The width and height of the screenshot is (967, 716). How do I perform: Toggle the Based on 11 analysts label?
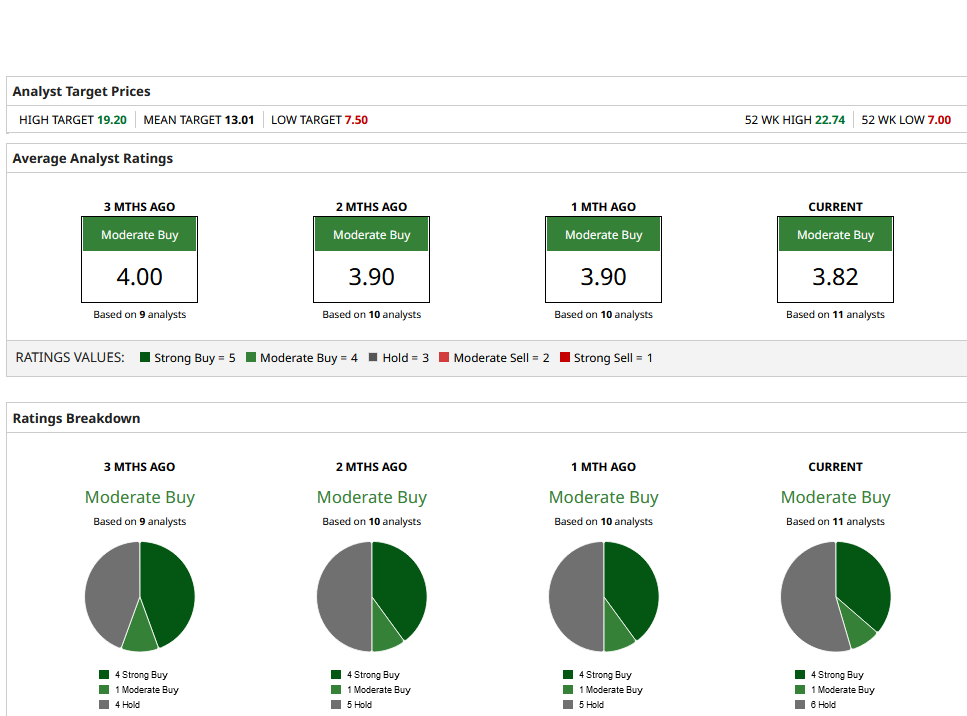[835, 521]
